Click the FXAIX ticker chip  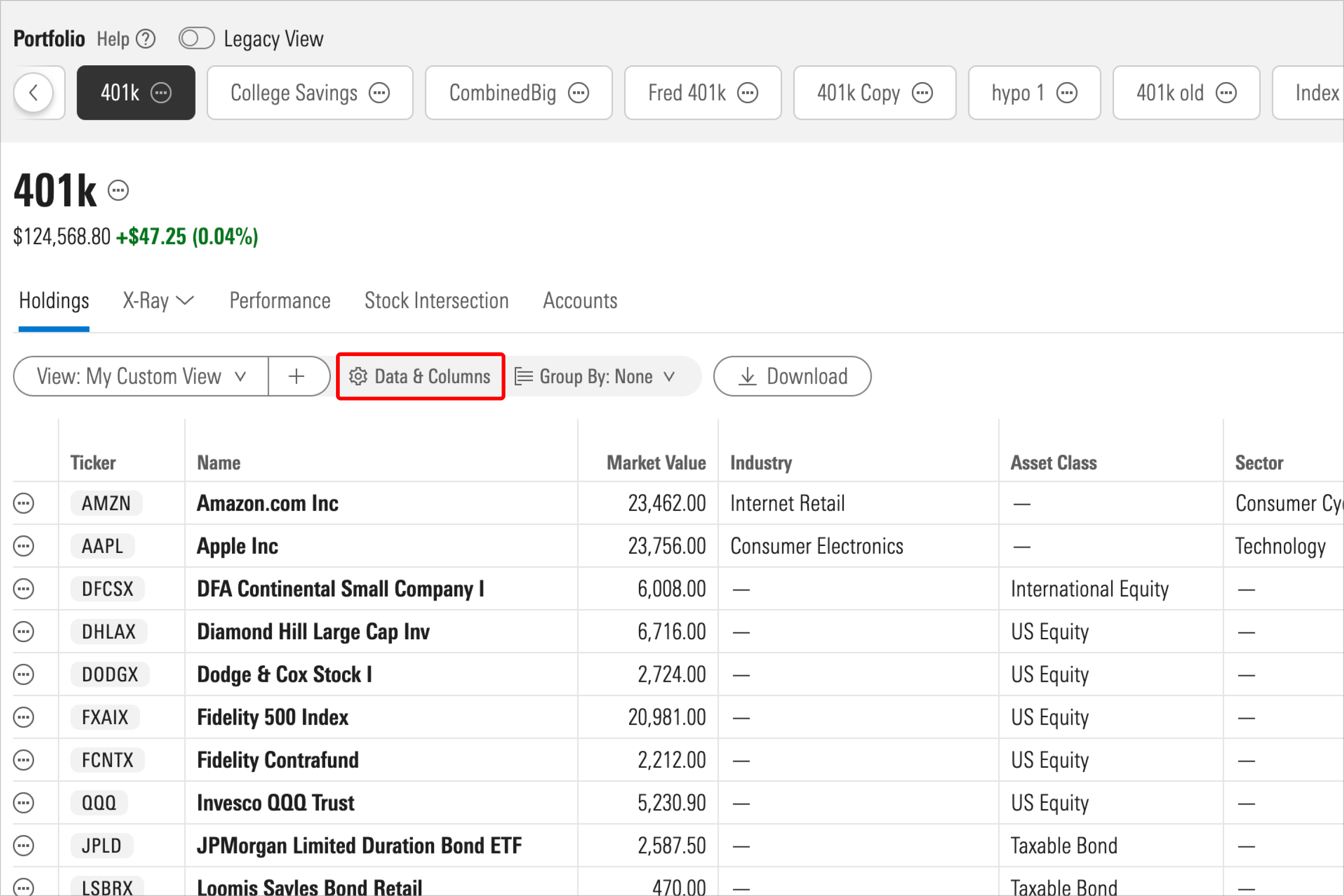click(105, 718)
